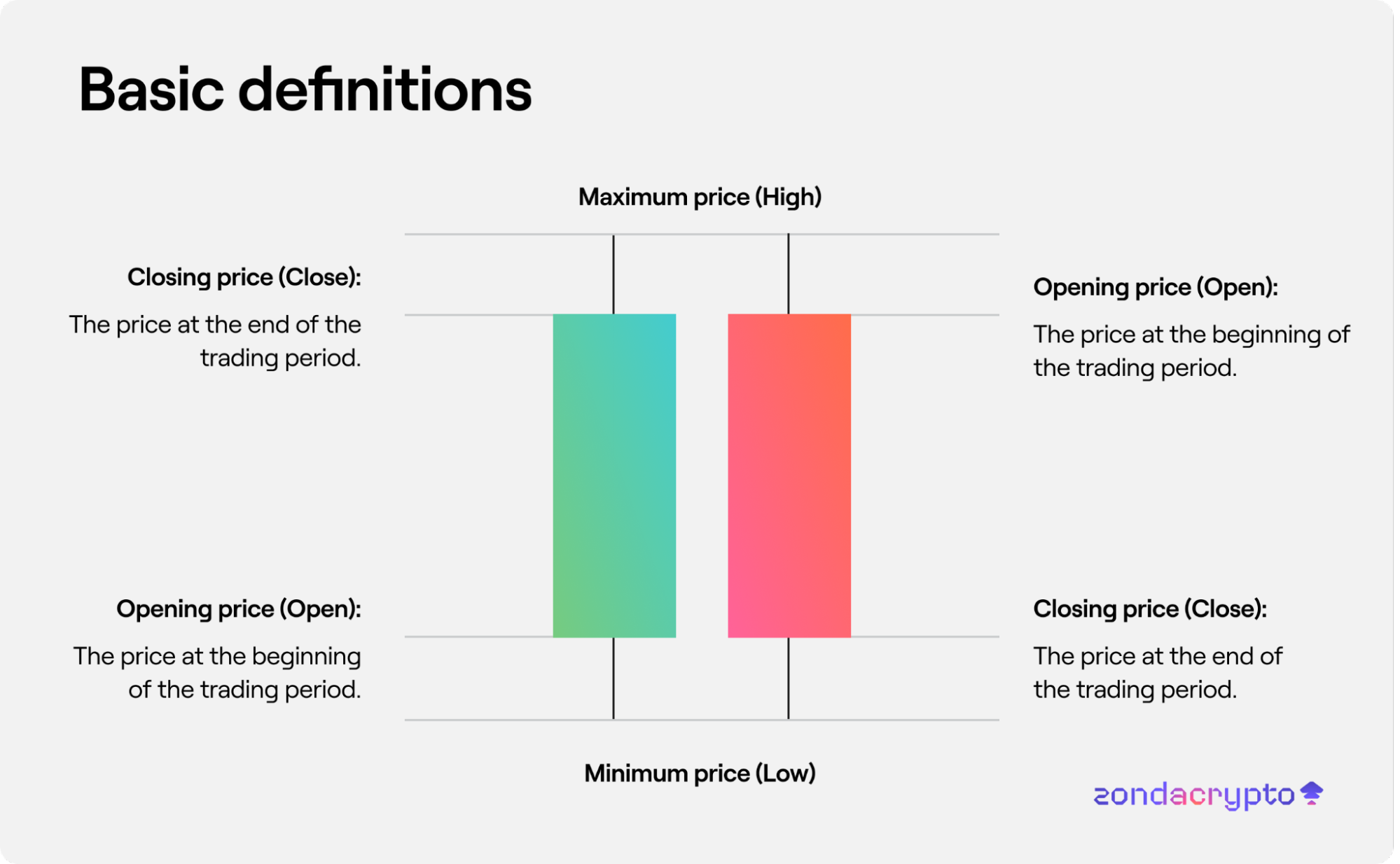Click the red candle's upper wick
The height and width of the screenshot is (864, 1400).
(789, 274)
